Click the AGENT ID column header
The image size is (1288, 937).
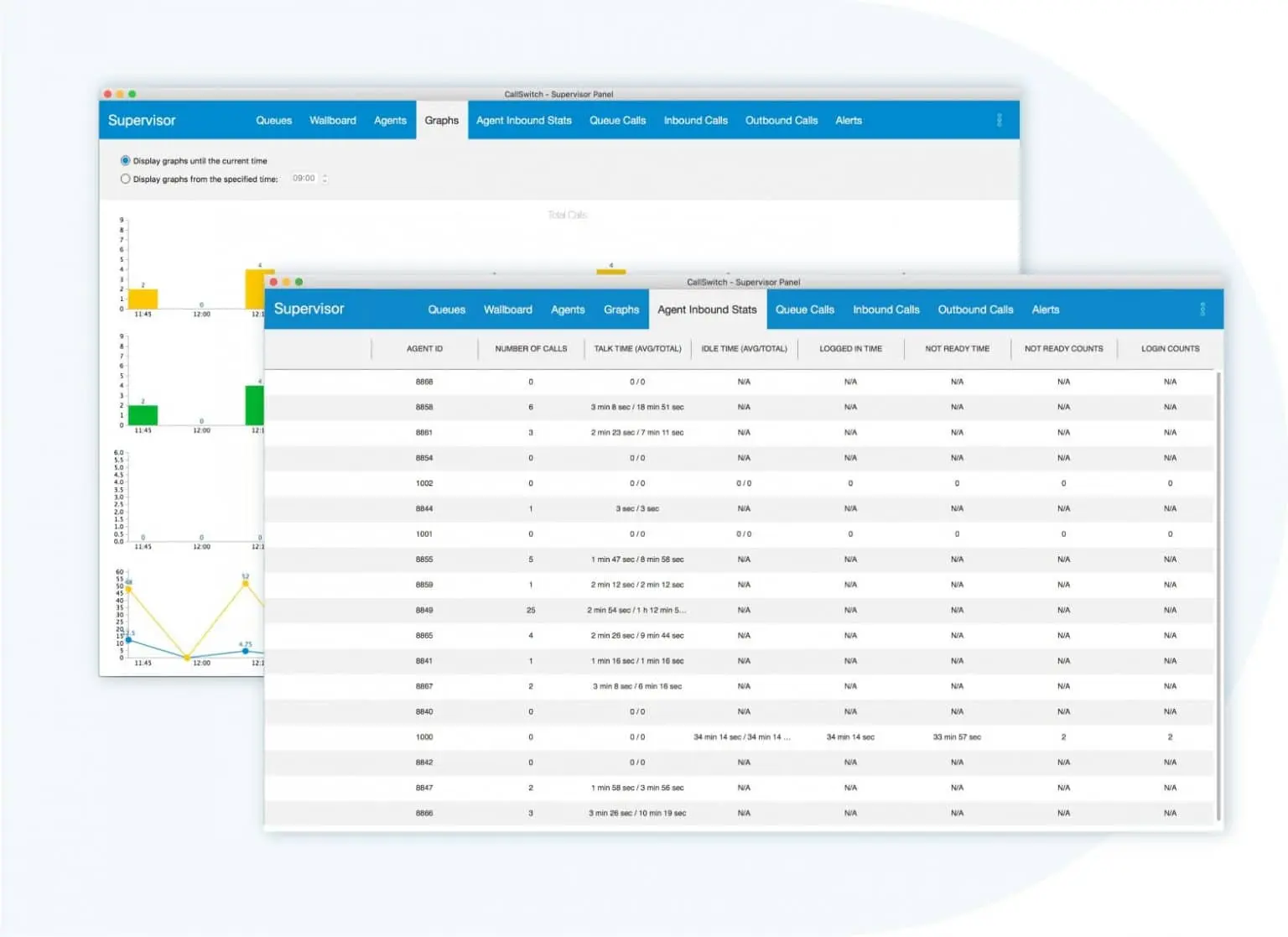point(424,349)
